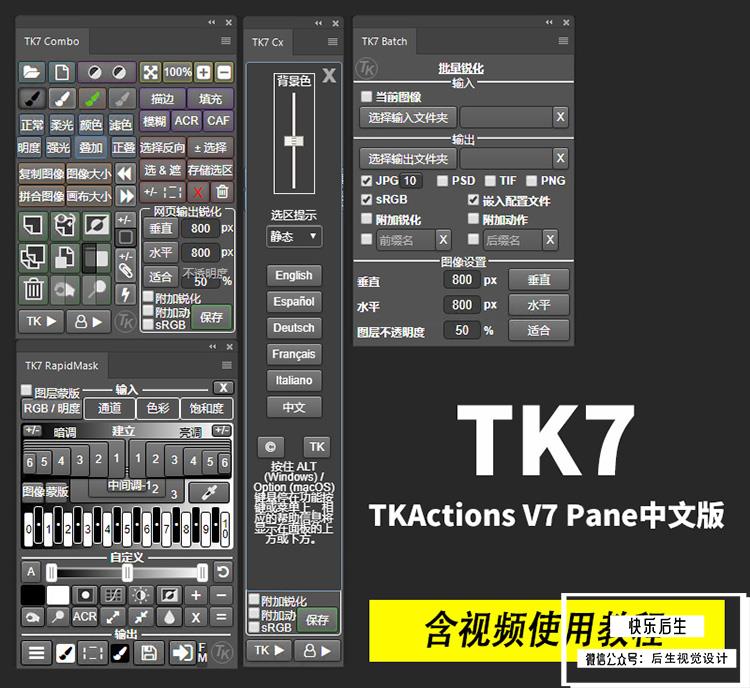Click the paperclip icon in Combo
This screenshot has width=750, height=688.
pos(125,271)
